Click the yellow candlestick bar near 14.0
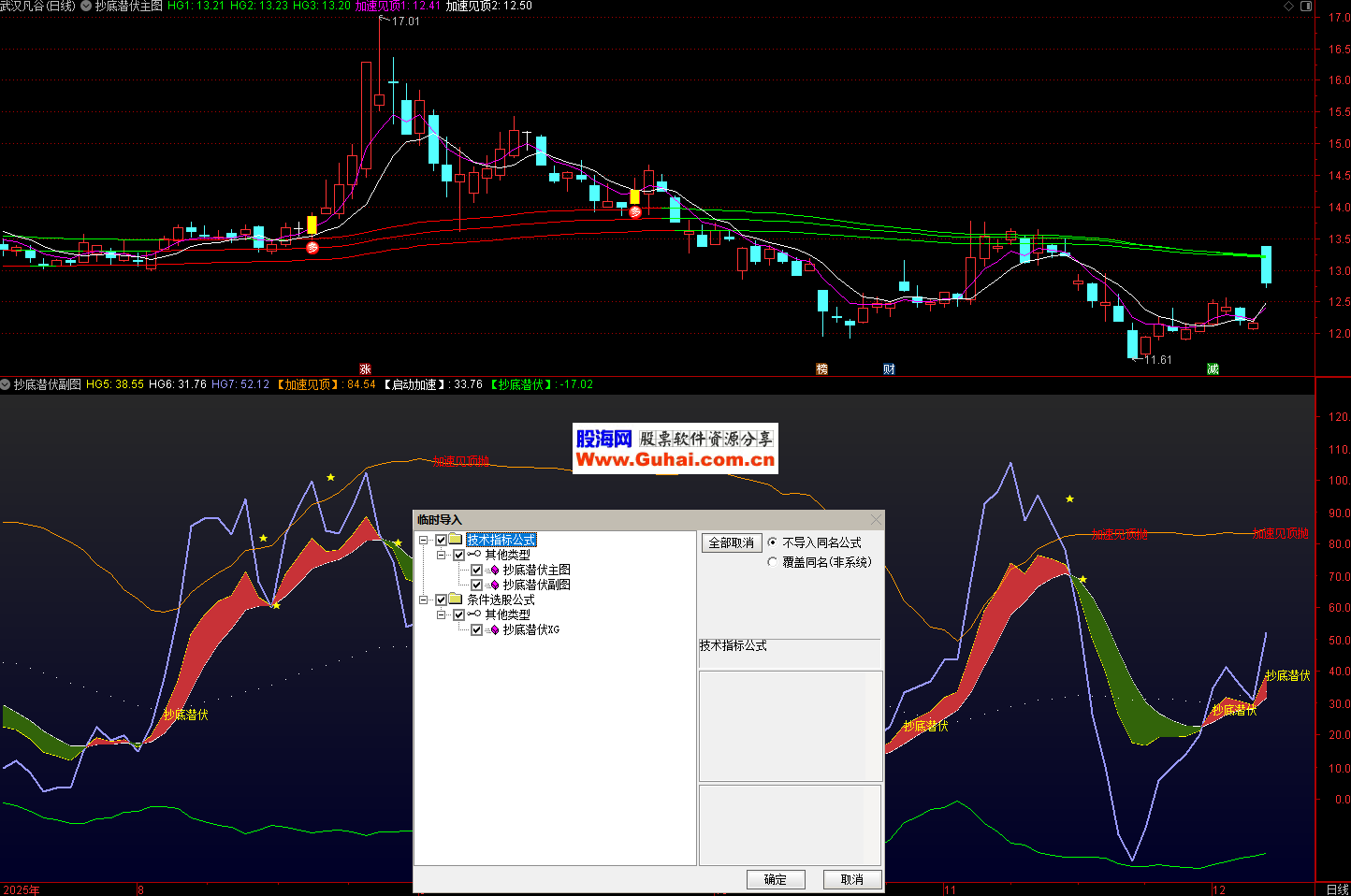Viewport: 1351px width, 896px height. [x=634, y=196]
